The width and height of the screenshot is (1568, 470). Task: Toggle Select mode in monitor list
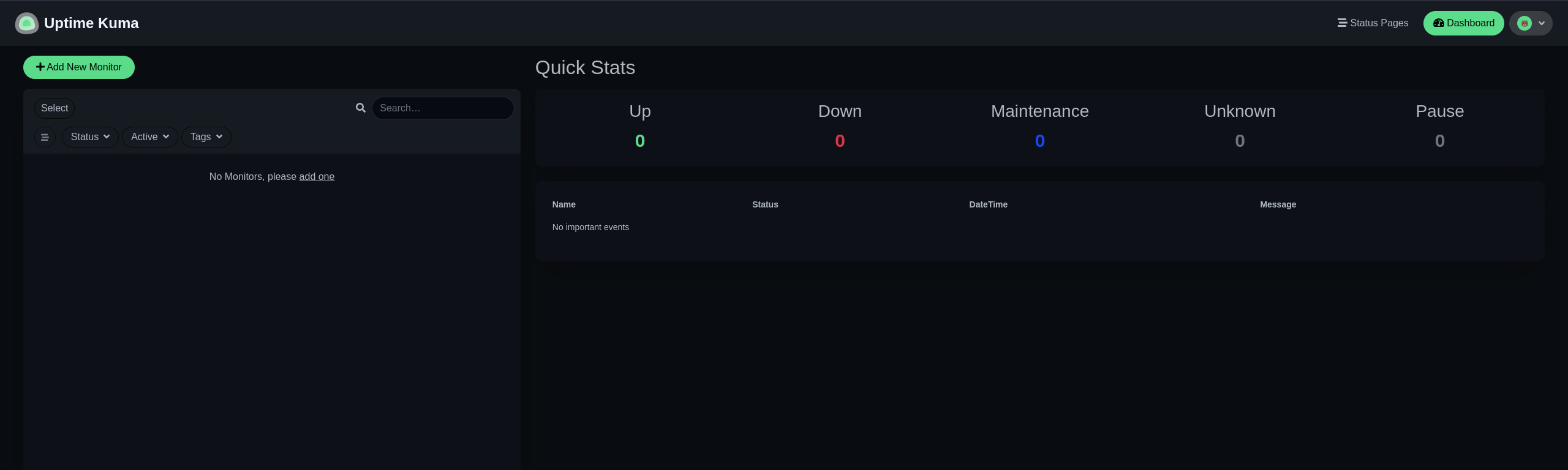(55, 108)
